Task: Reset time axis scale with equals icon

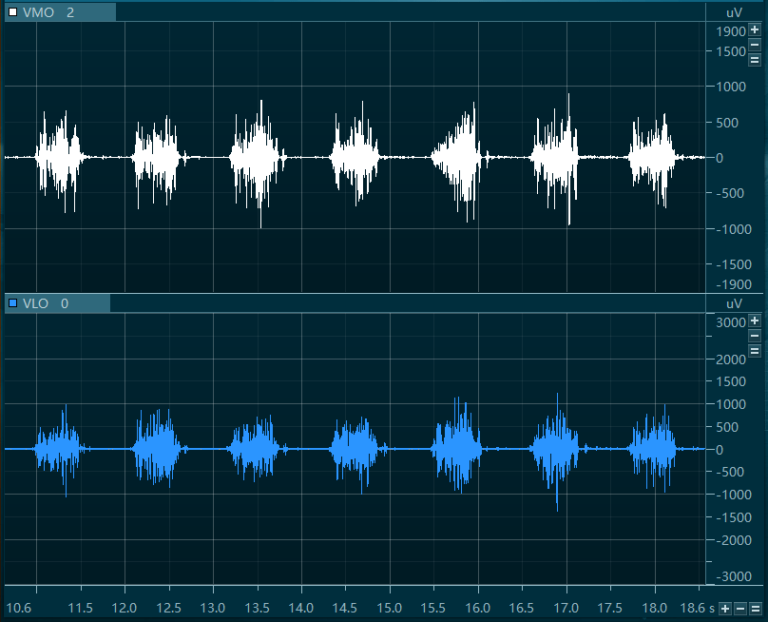Action: point(756,609)
